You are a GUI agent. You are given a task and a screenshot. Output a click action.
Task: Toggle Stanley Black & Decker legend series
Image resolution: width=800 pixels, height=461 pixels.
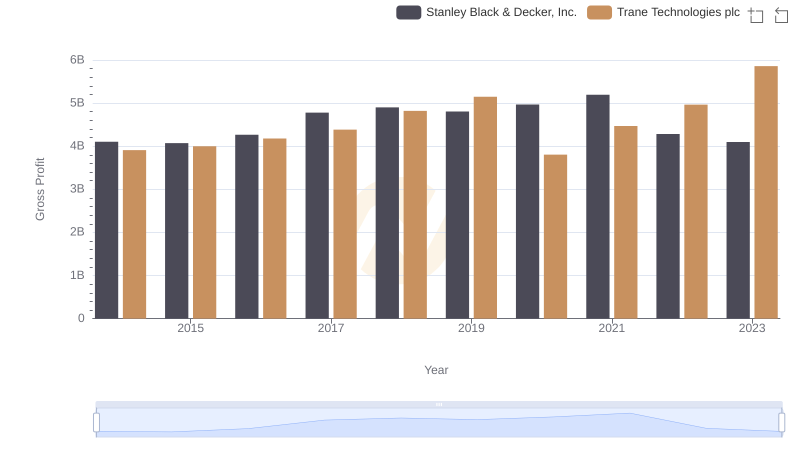(486, 12)
